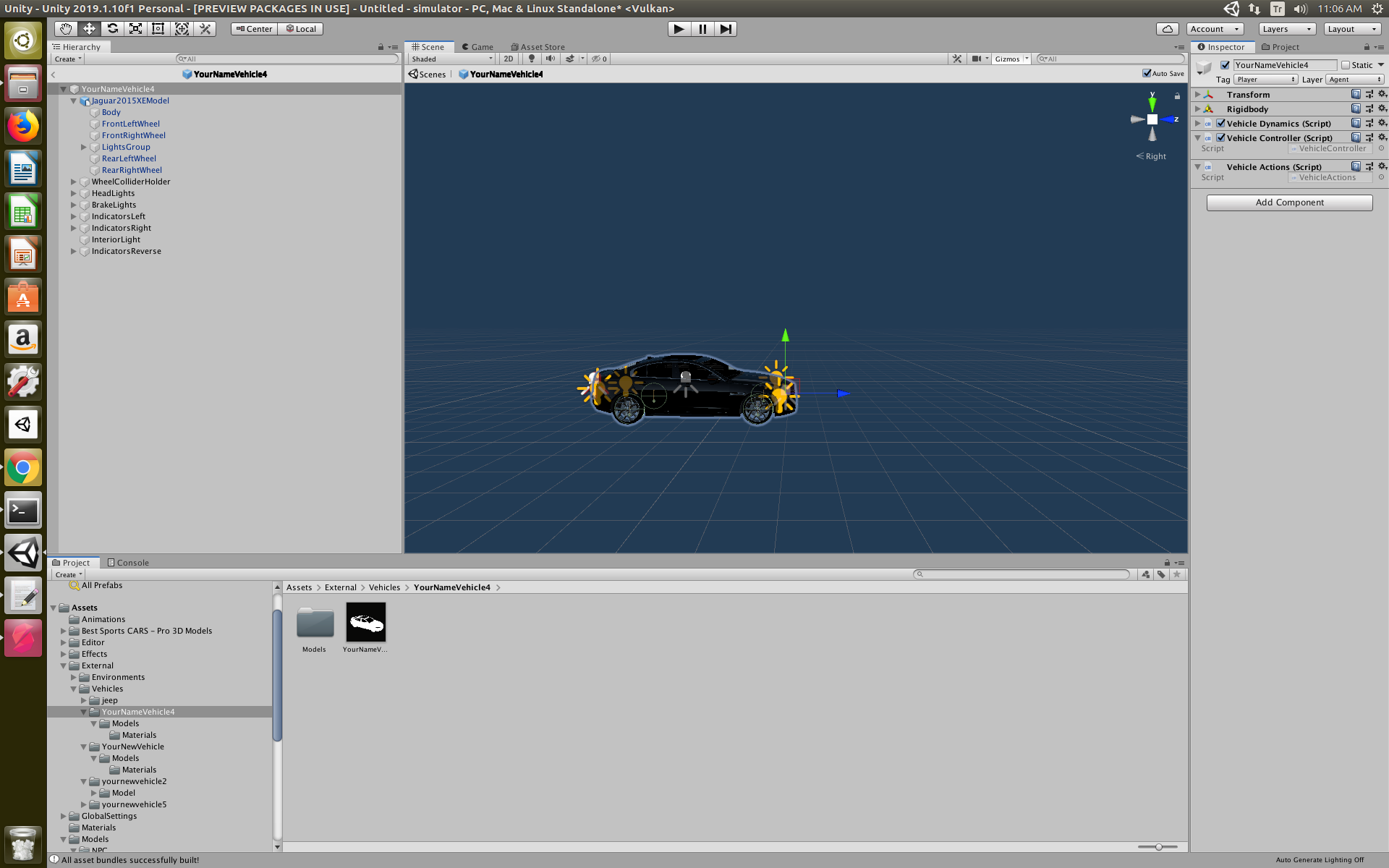Select the Scene tab

(428, 47)
